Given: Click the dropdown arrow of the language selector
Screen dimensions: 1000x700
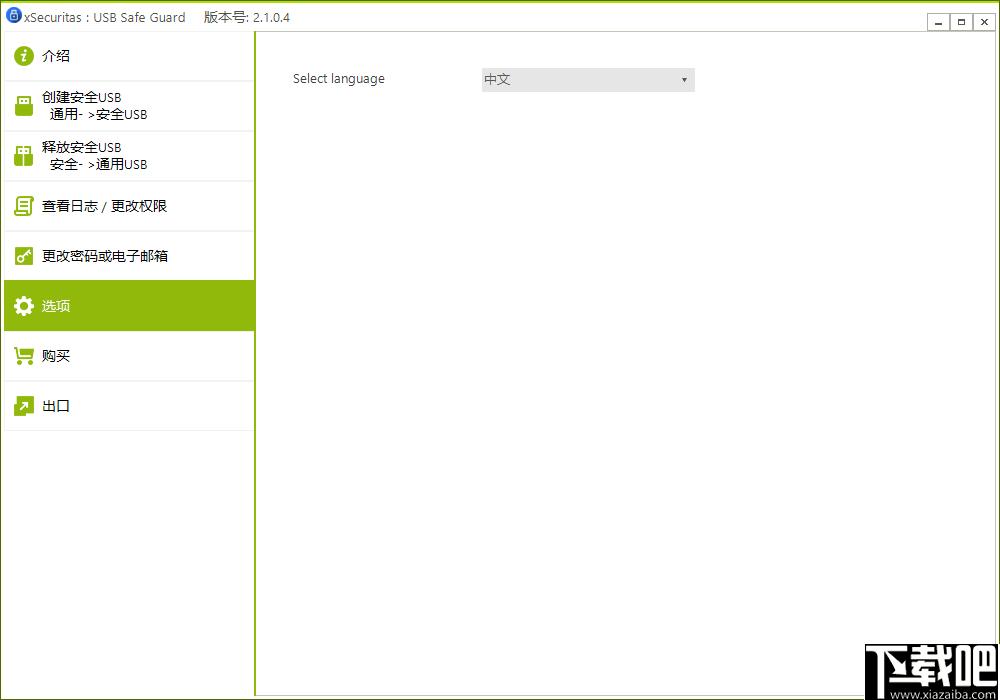Looking at the screenshot, I should point(684,80).
